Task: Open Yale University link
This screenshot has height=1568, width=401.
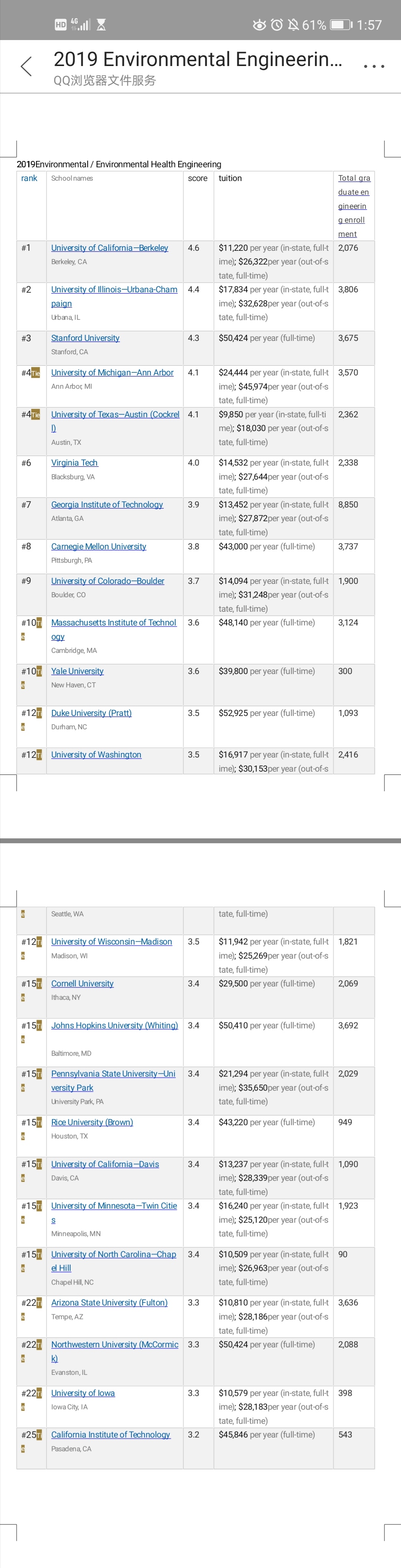Action: [x=77, y=671]
